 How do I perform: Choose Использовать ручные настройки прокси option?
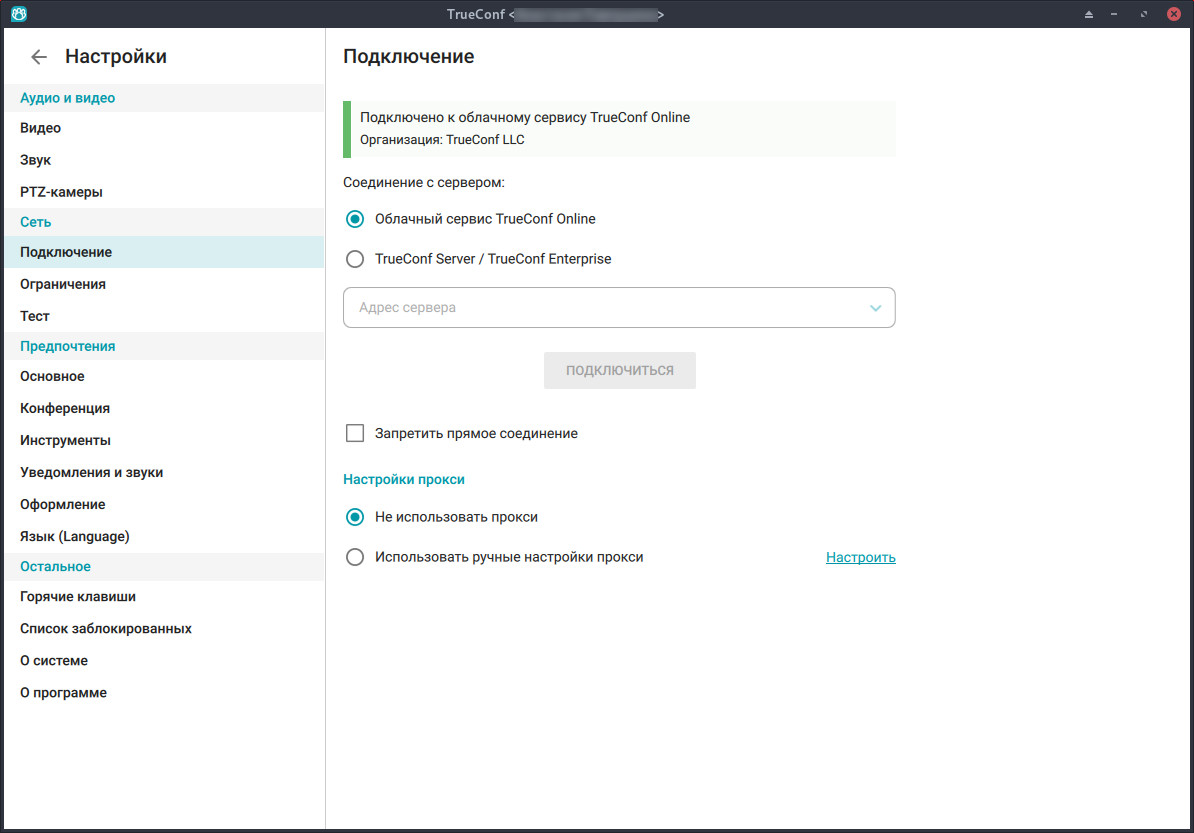pyautogui.click(x=355, y=557)
